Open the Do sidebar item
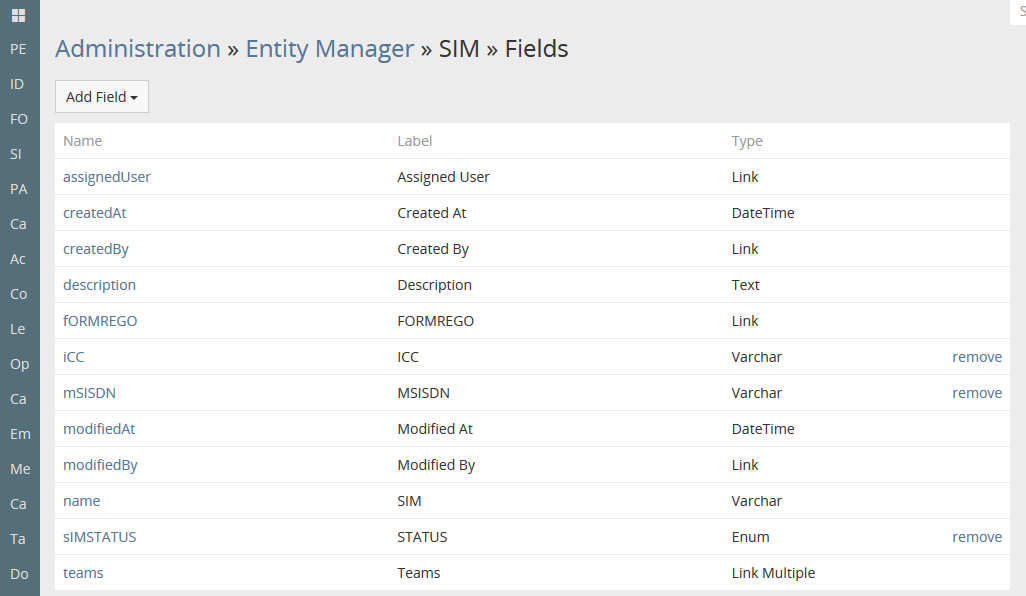This screenshot has height=596, width=1026. (x=19, y=574)
